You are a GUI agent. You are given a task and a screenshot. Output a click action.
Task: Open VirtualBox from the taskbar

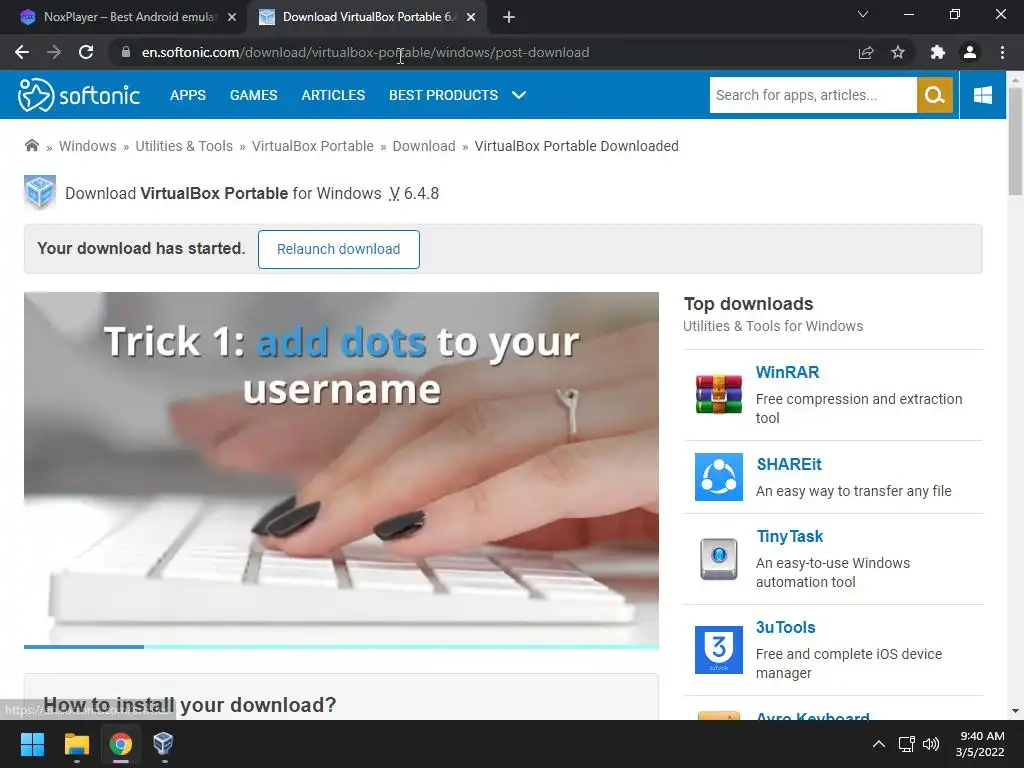[x=163, y=744]
